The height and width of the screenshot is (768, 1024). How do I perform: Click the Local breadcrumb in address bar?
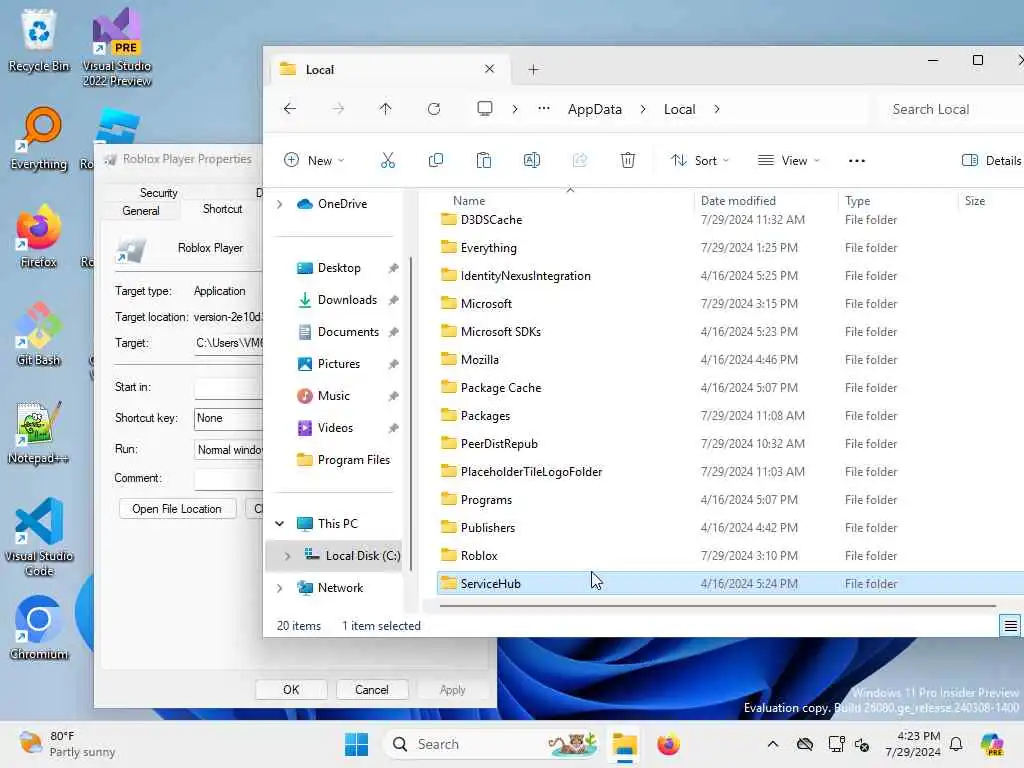click(679, 109)
